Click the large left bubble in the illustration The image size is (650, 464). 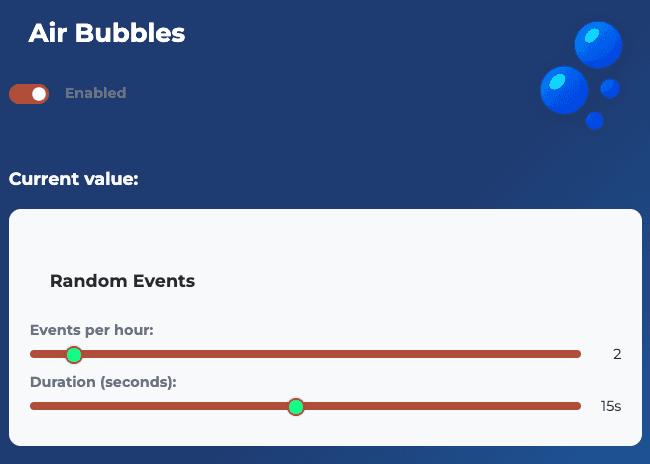tap(564, 90)
